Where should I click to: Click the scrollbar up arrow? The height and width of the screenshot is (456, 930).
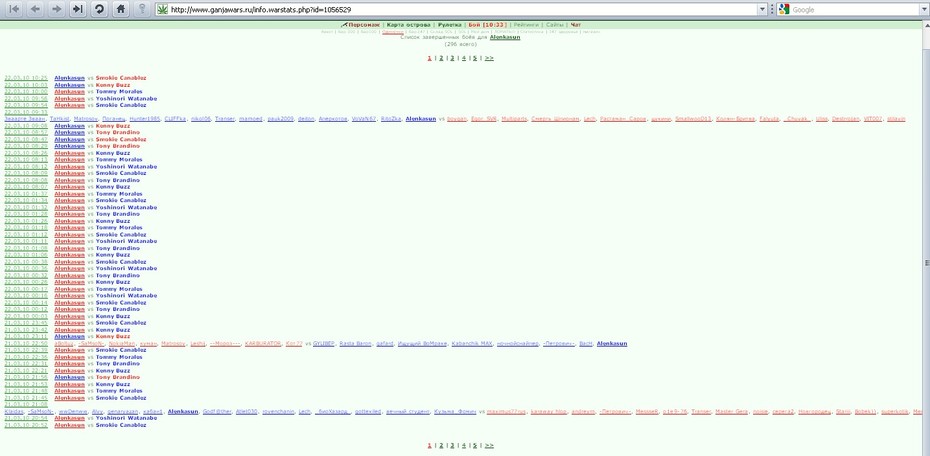tap(926, 24)
